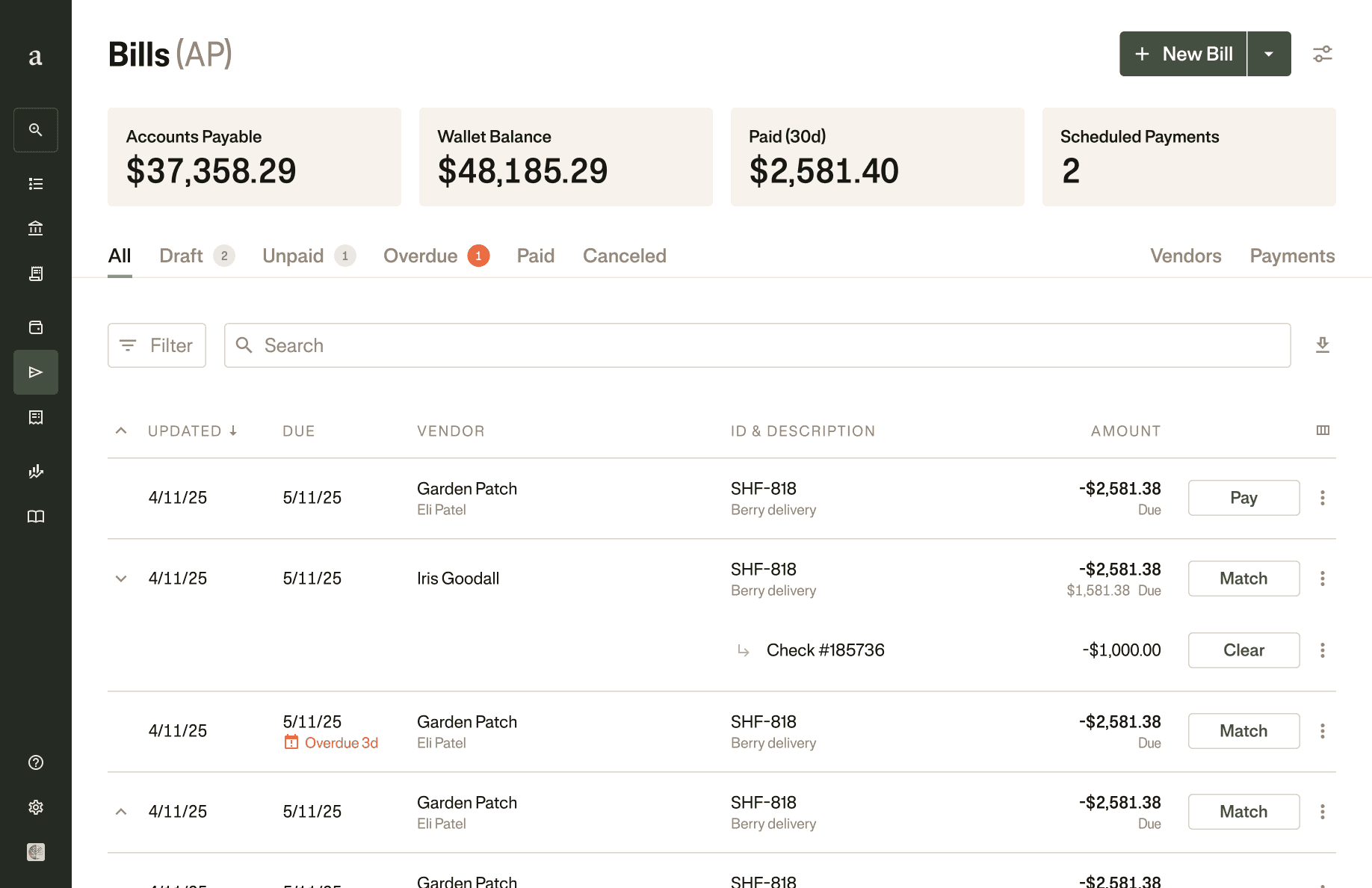Expand the Iris Goodall bill row
1372x888 pixels.
[120, 578]
